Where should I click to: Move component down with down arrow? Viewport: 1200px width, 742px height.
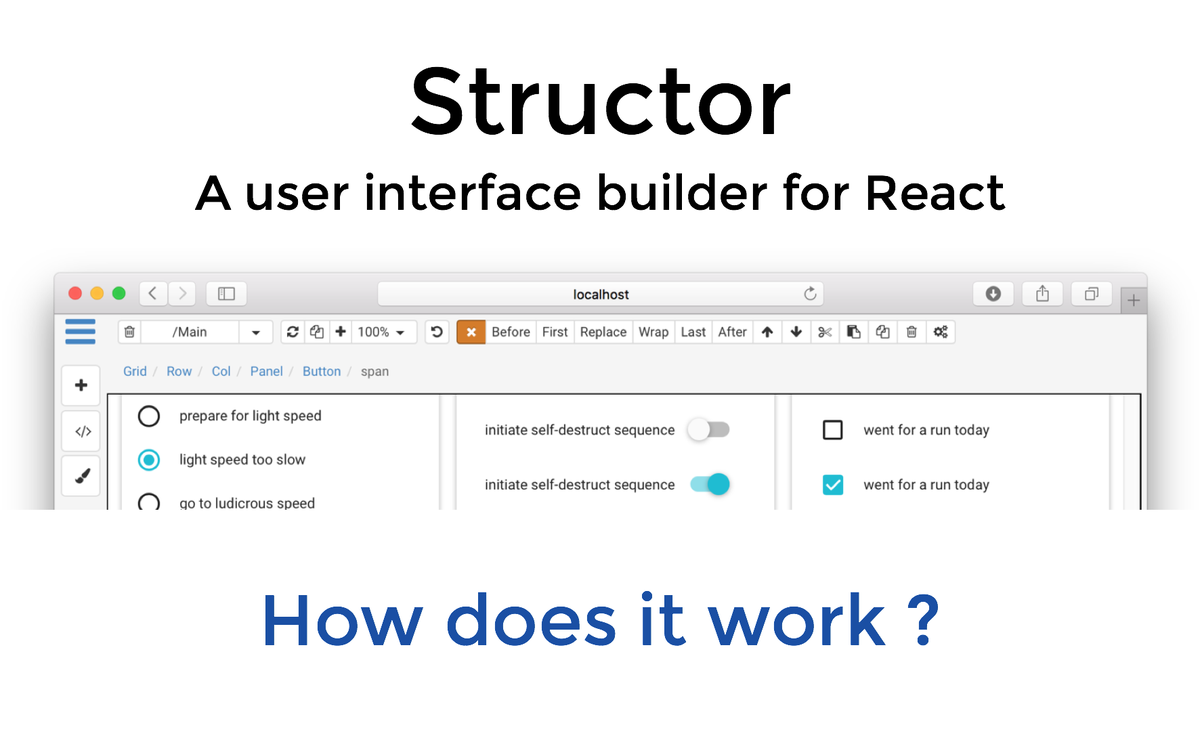coord(796,332)
